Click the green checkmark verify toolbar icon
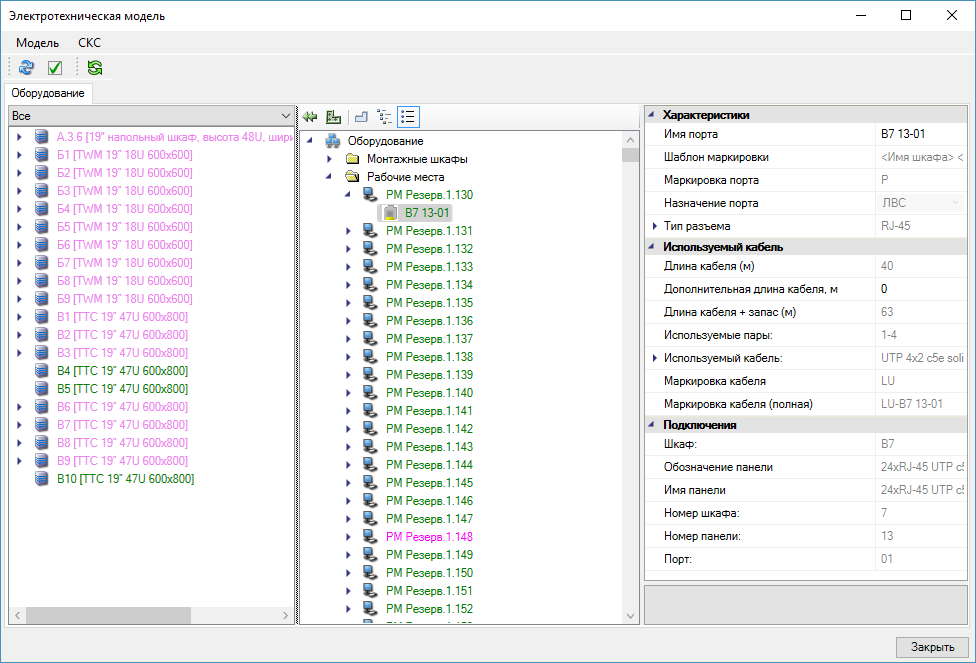 click(x=55, y=67)
